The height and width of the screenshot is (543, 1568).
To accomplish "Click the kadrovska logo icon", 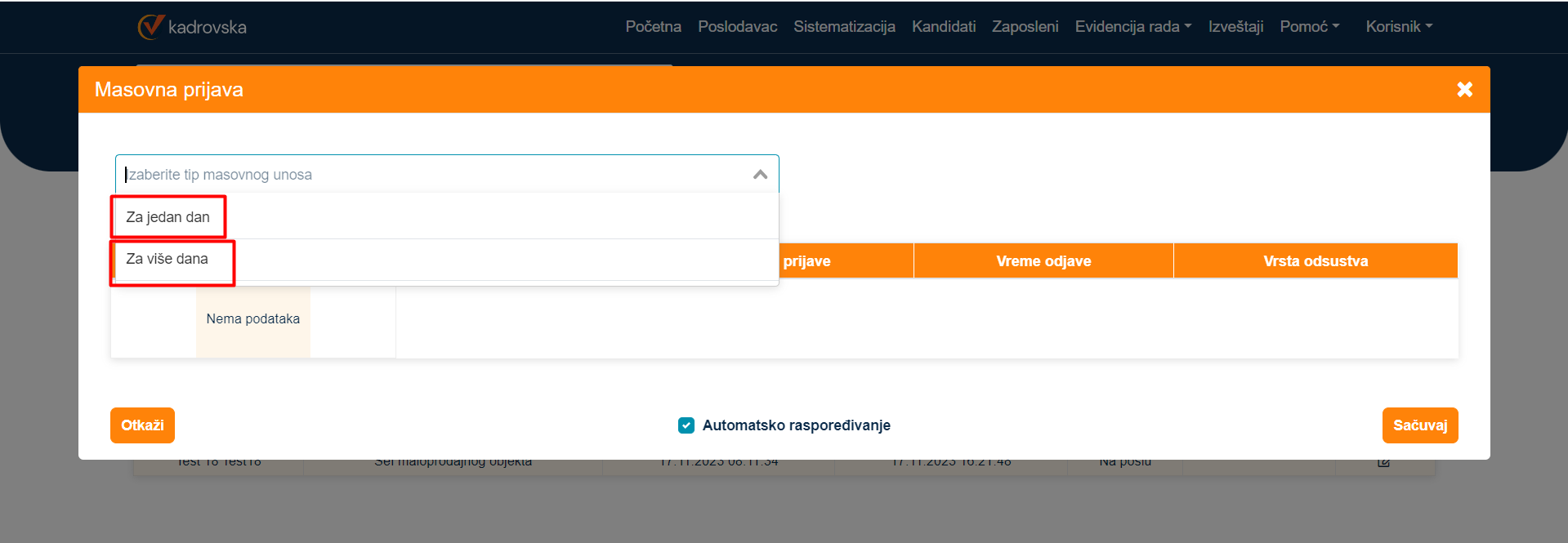I will [x=151, y=27].
